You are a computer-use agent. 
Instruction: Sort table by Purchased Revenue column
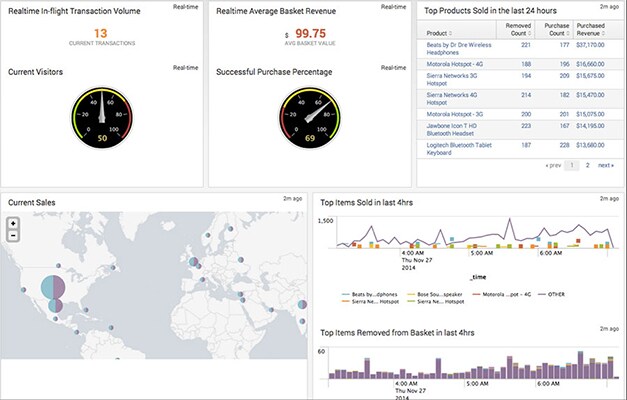[x=596, y=30]
